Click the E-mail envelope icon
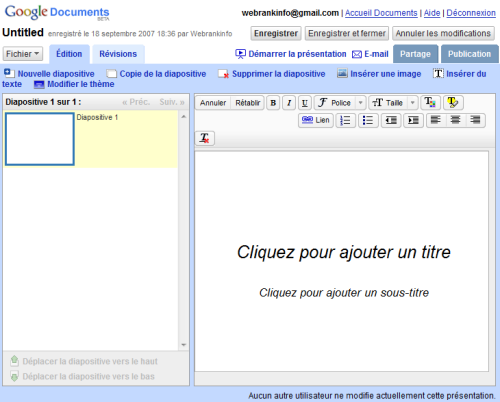500x402 pixels. point(357,54)
